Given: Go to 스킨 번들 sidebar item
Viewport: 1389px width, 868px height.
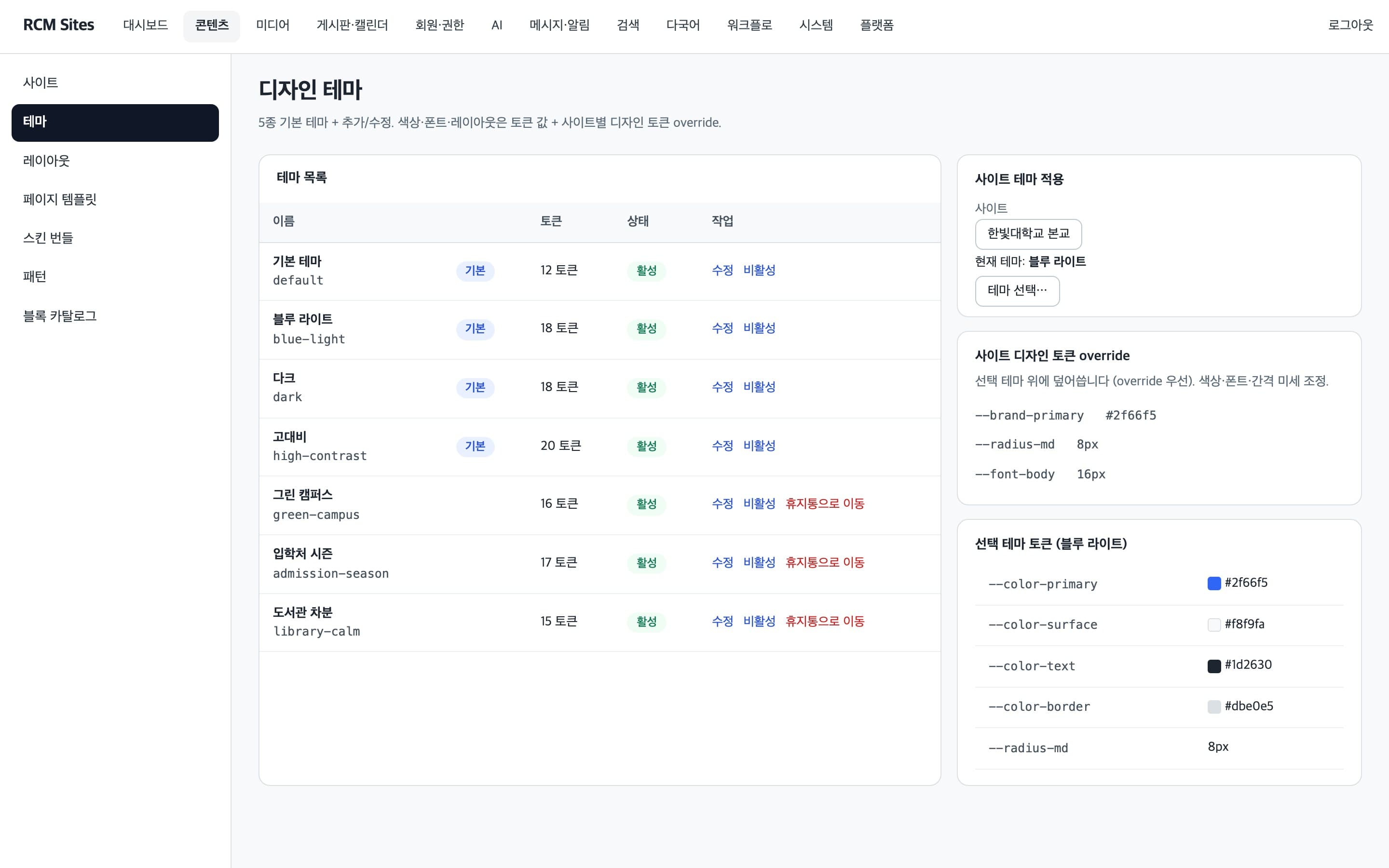Looking at the screenshot, I should click(115, 238).
